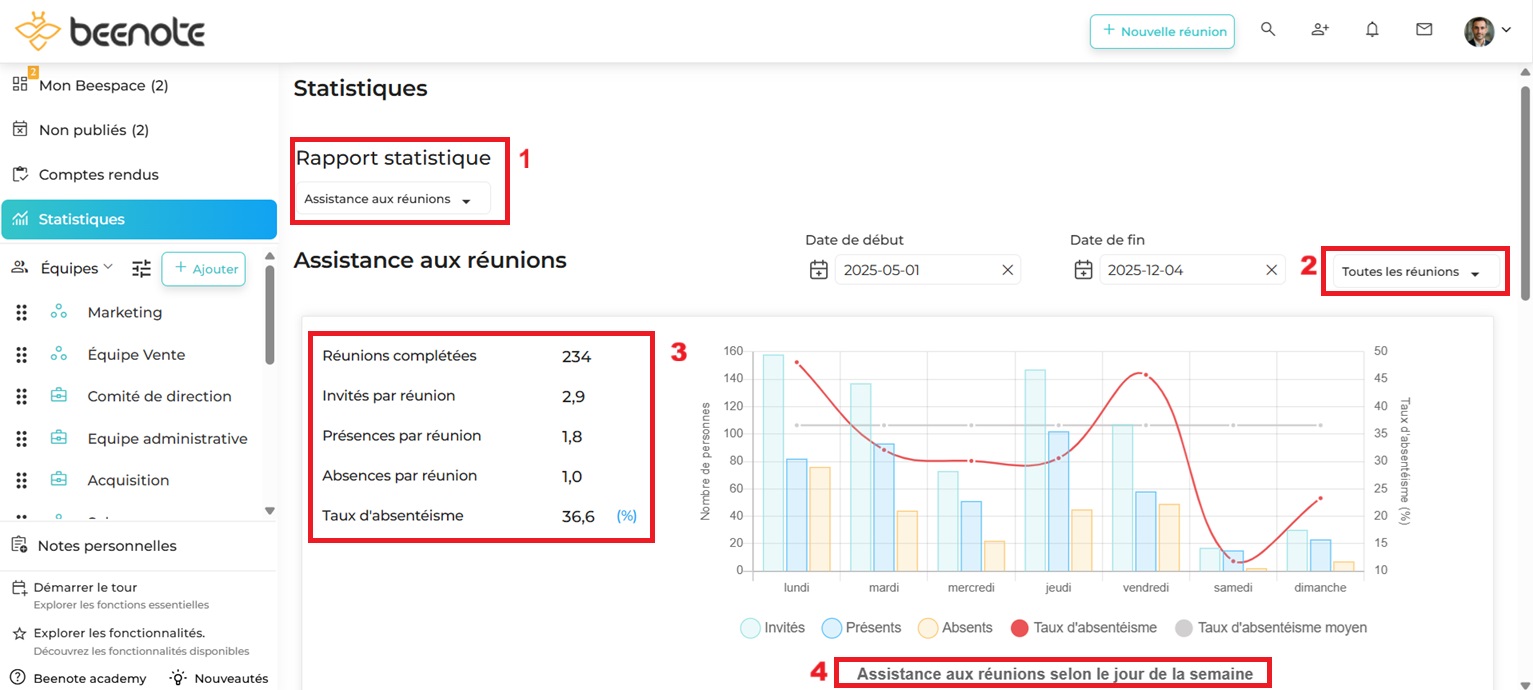
Task: Clear the Date de début field
Action: (x=1007, y=270)
